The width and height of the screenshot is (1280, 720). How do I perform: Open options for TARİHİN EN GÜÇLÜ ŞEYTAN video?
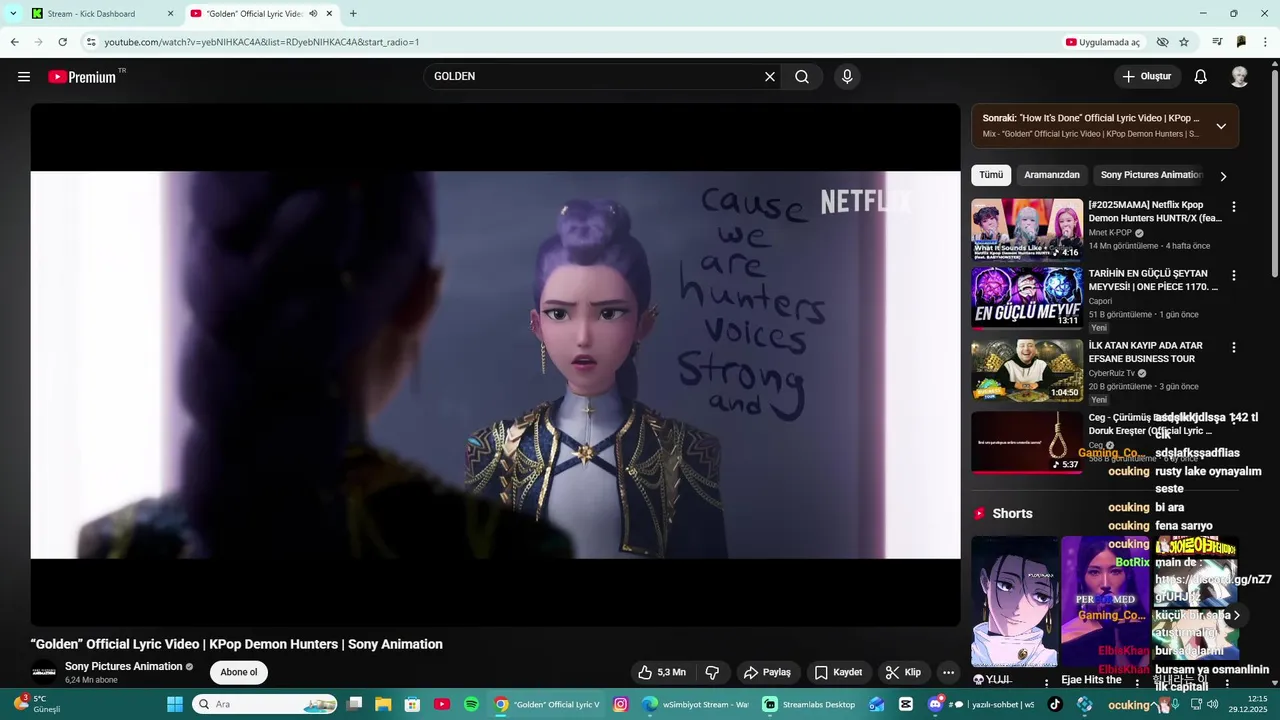pyautogui.click(x=1233, y=275)
